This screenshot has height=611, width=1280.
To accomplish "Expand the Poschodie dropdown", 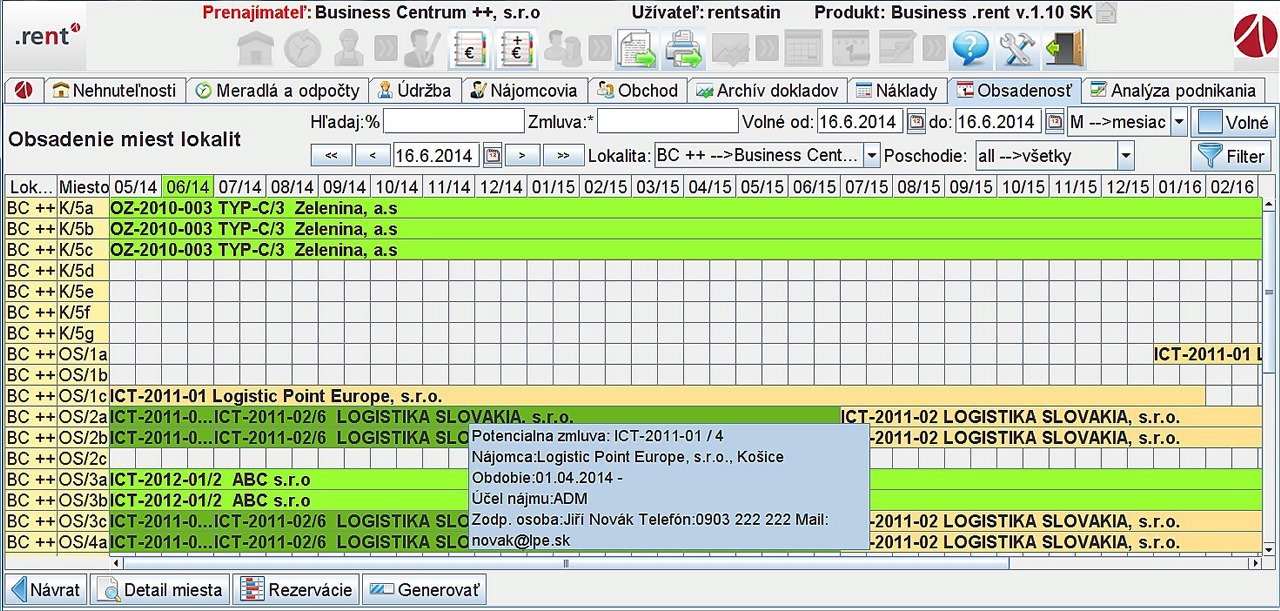I will click(x=1126, y=155).
